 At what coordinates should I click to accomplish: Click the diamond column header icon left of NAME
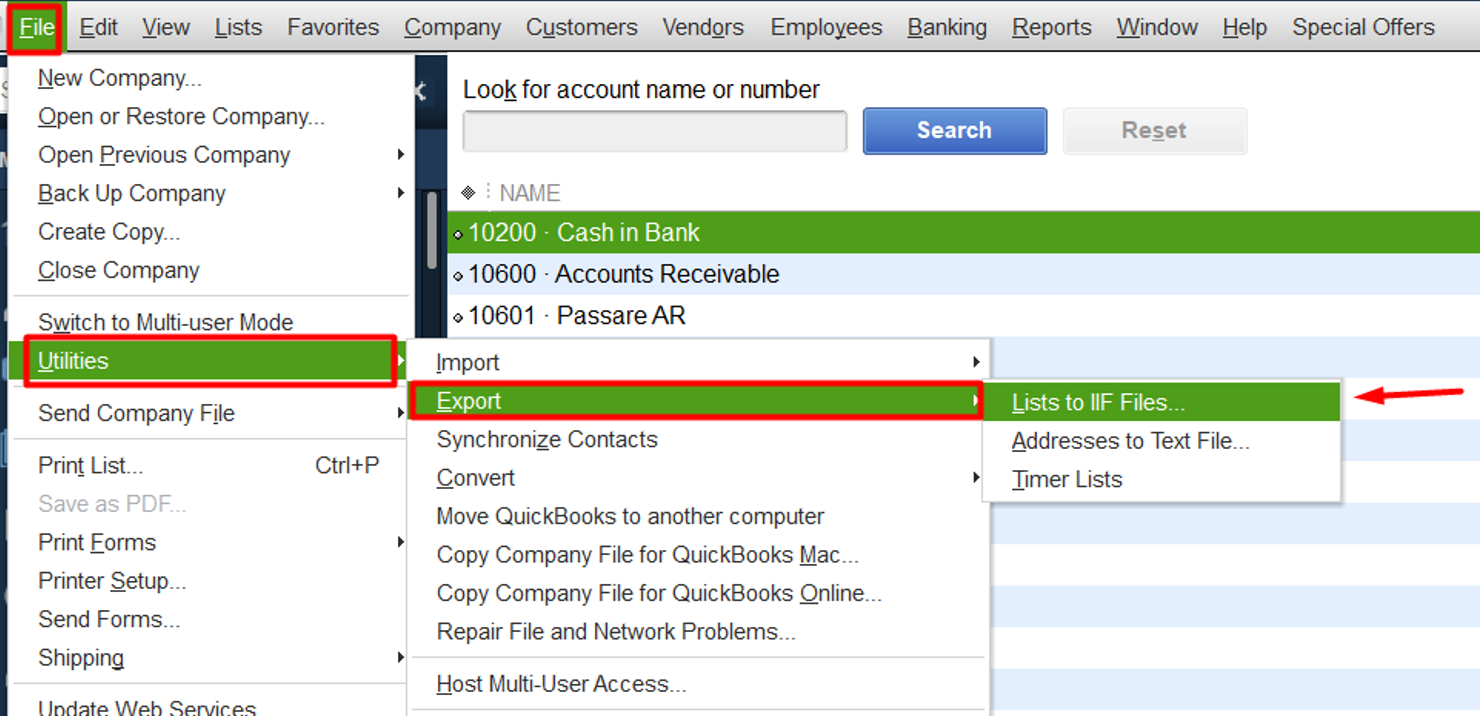click(x=470, y=192)
